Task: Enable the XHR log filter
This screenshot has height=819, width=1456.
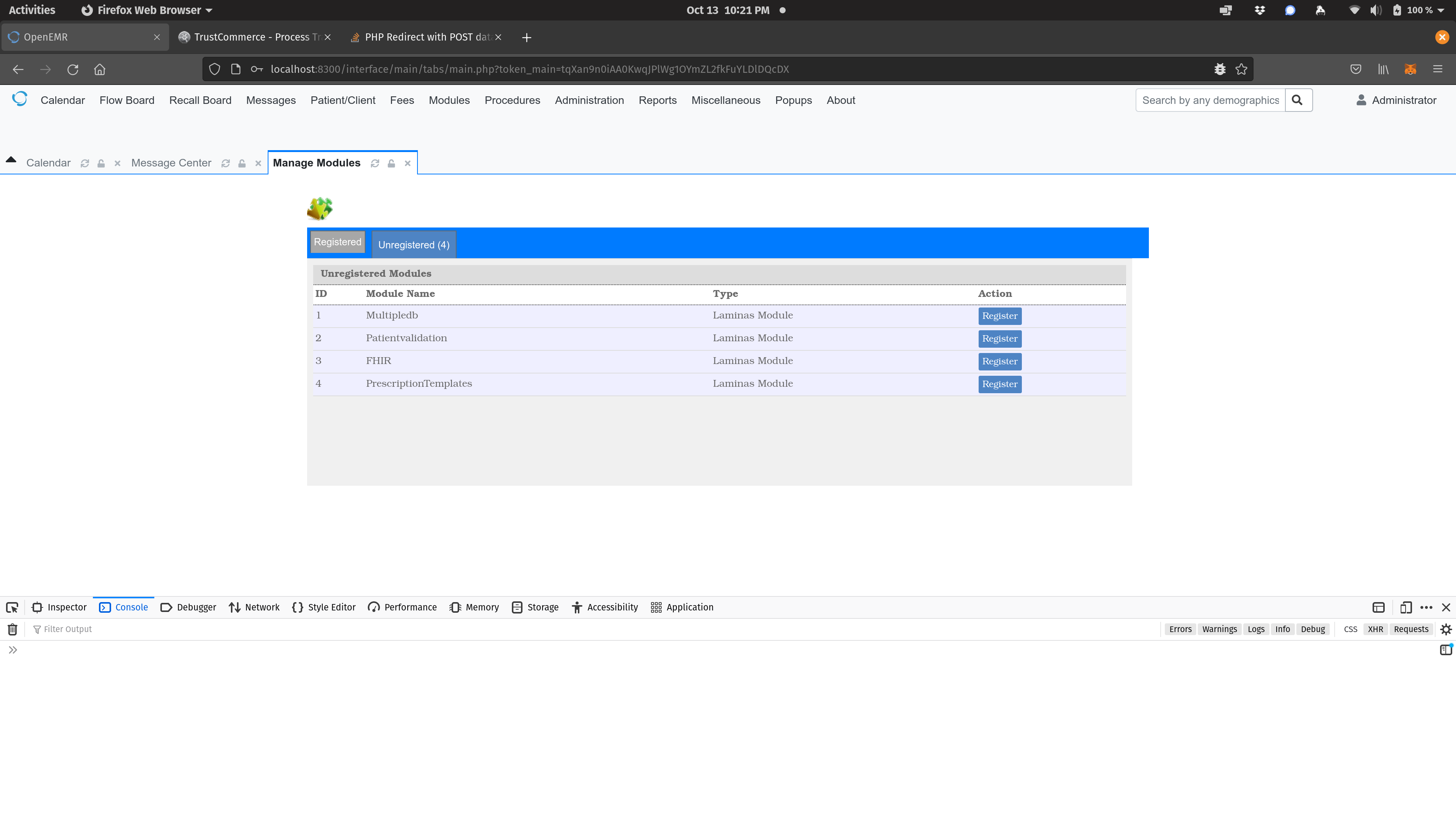Action: click(x=1375, y=629)
